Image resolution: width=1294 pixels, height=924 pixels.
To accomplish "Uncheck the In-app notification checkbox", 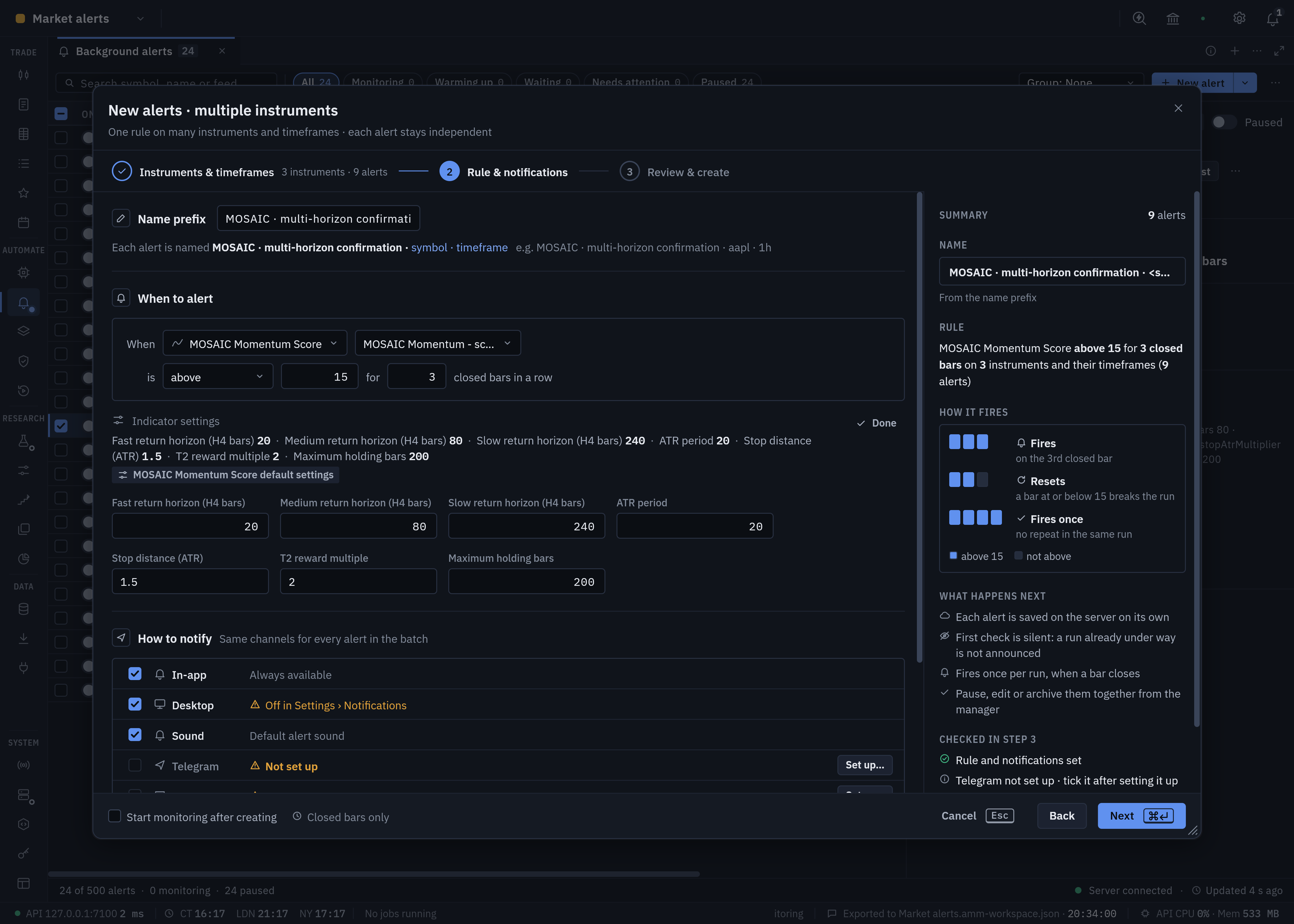I will [135, 674].
